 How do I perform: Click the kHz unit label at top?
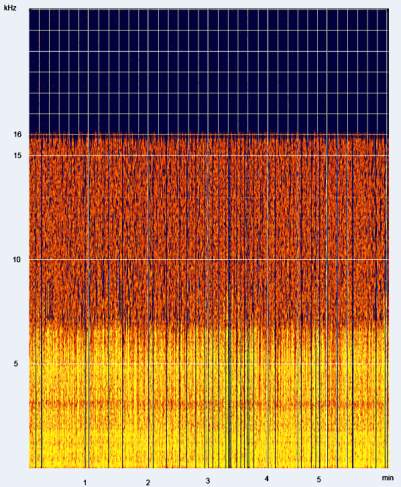click(10, 8)
